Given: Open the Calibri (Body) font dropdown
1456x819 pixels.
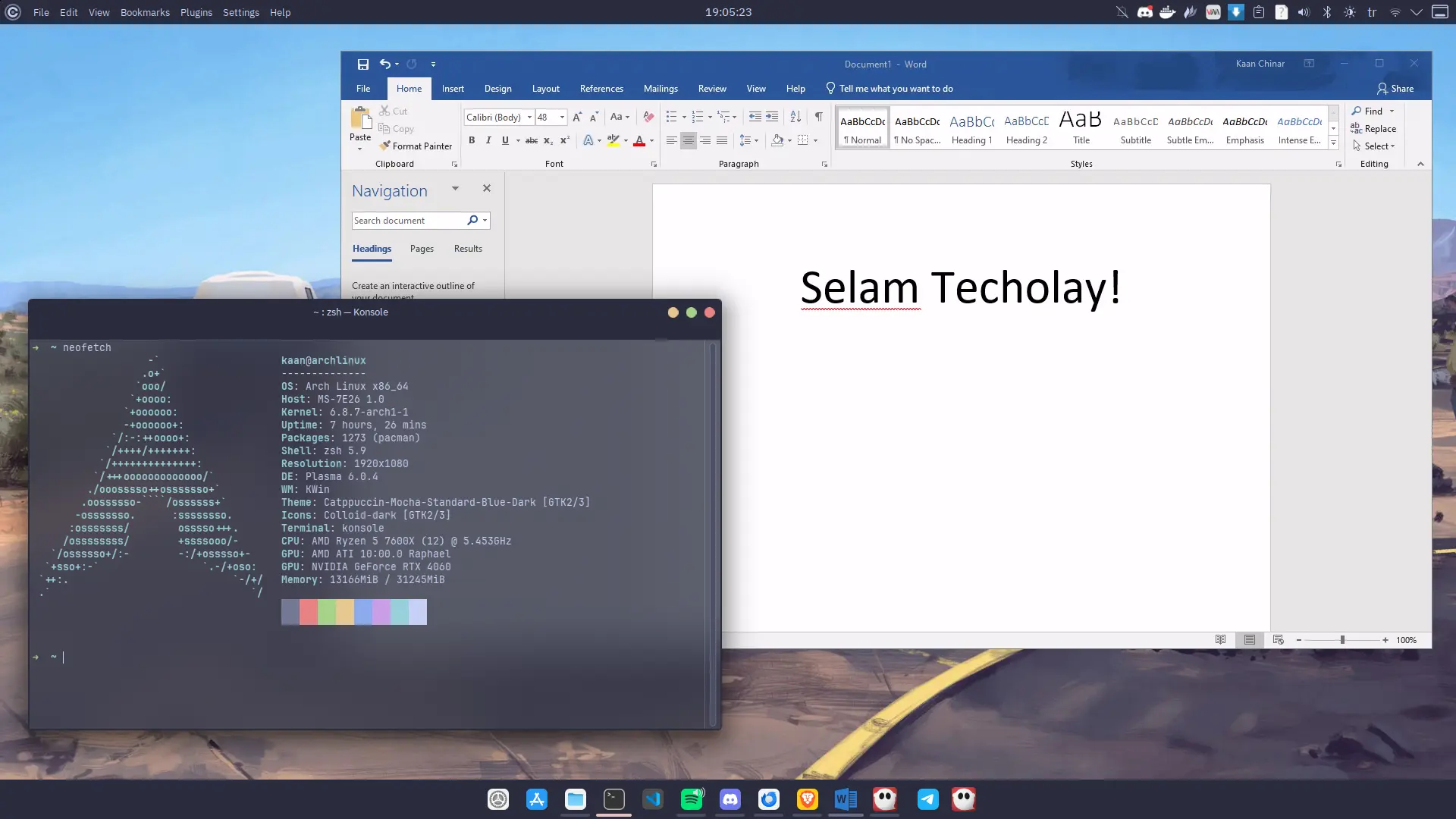Looking at the screenshot, I should point(529,118).
